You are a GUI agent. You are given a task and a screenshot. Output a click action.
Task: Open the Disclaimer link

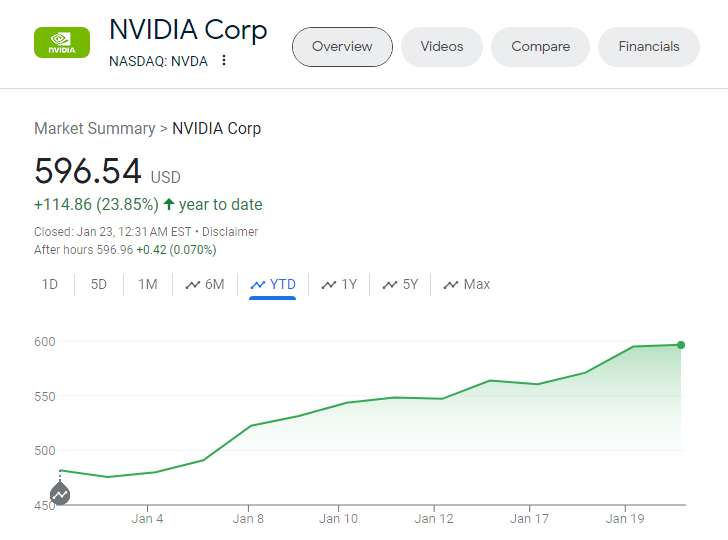[231, 232]
